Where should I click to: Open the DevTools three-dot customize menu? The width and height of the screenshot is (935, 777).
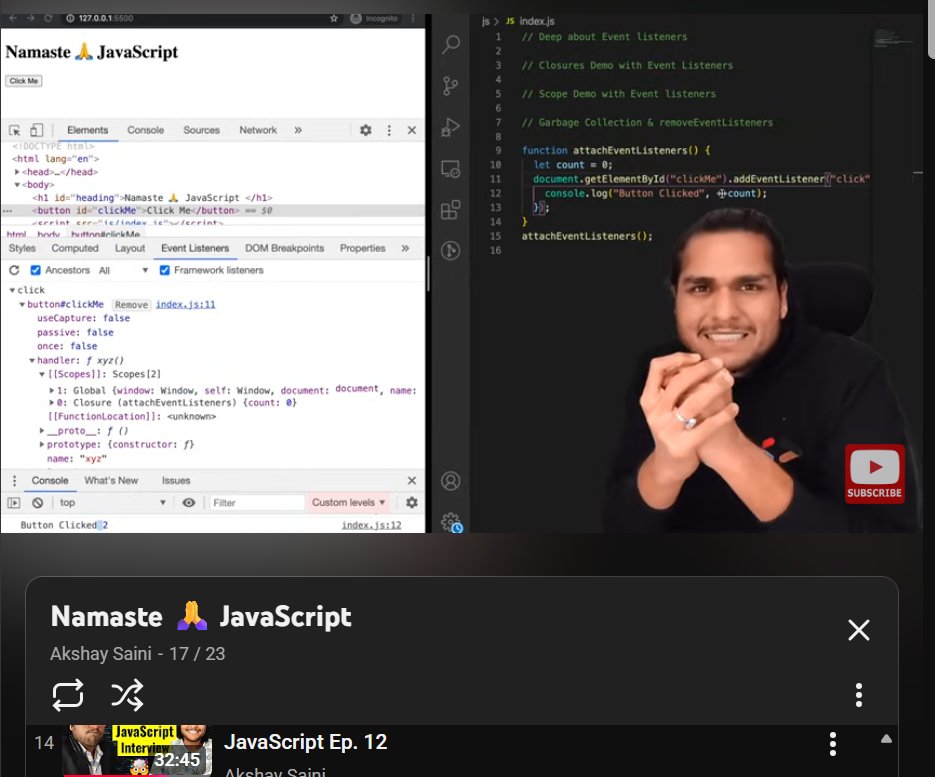[x=389, y=130]
